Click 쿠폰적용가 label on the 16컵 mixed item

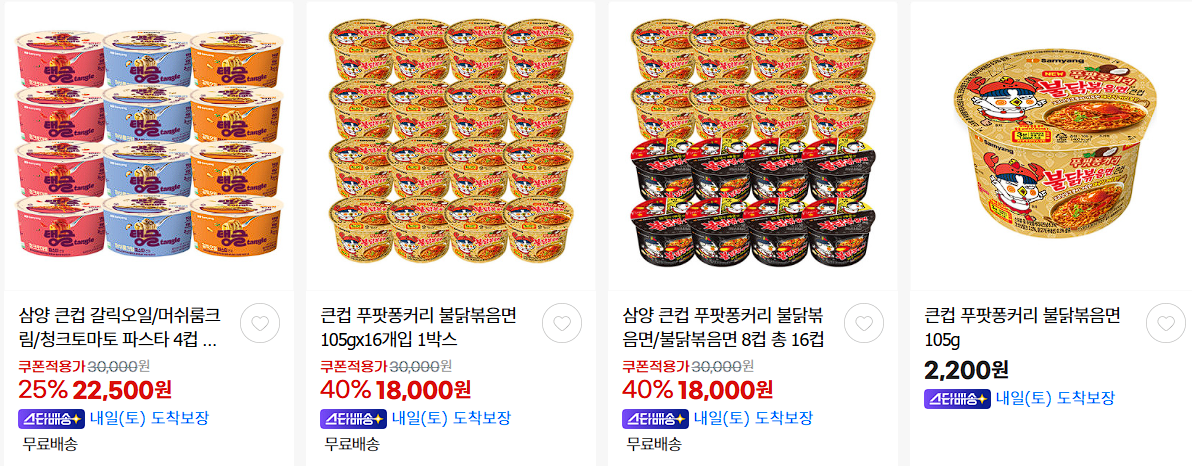coord(655,365)
